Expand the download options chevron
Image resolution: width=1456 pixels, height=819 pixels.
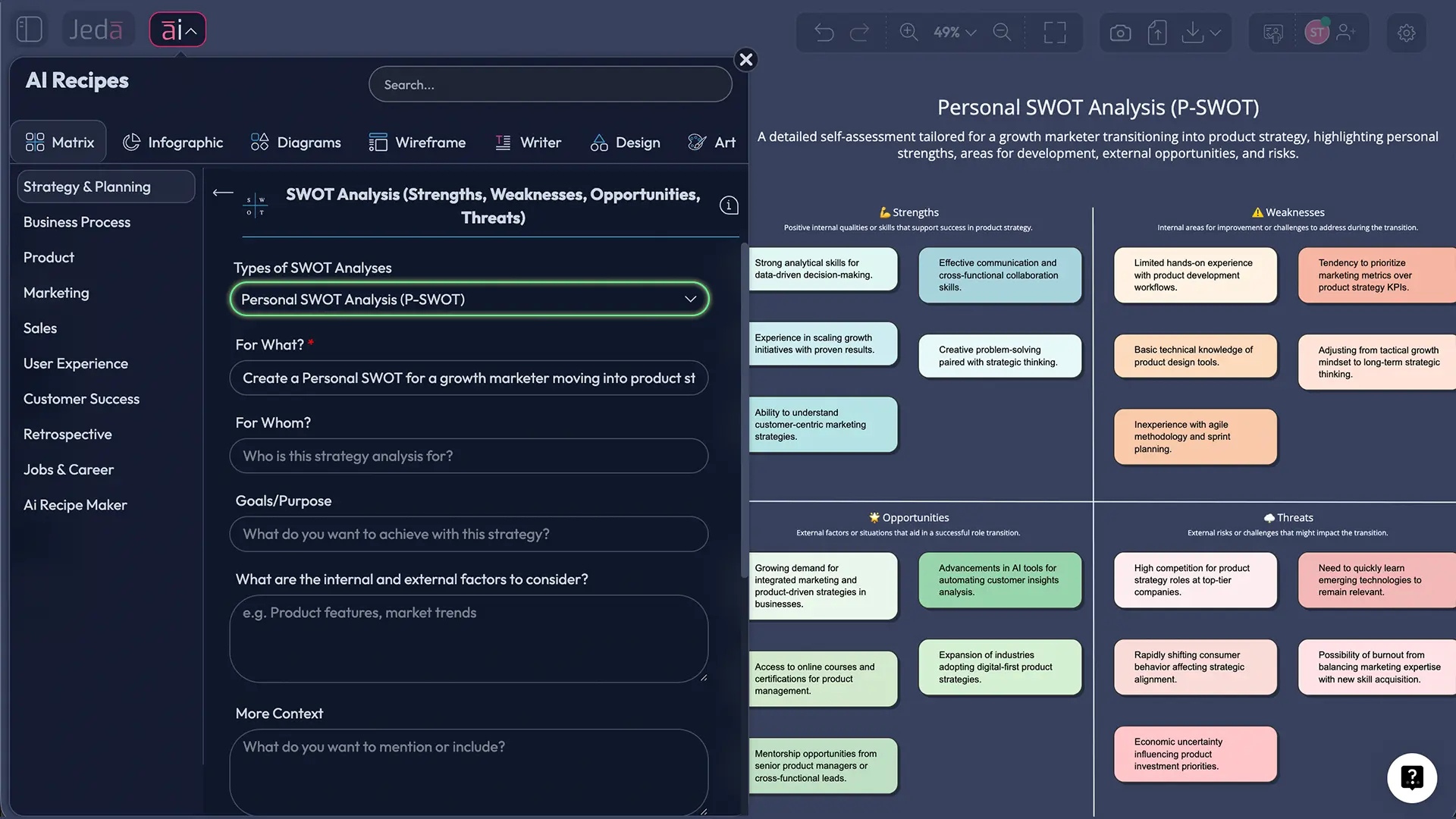pos(1216,33)
